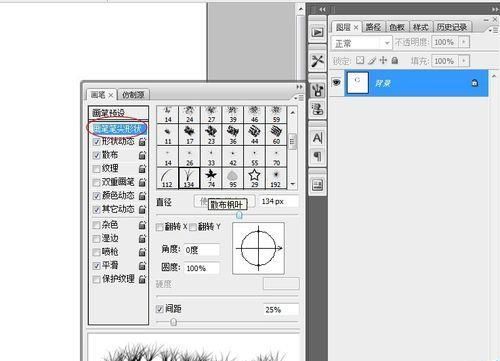Select the maple leaf brush 74
Image resolution: width=500 pixels, height=361 pixels.
(x=211, y=178)
